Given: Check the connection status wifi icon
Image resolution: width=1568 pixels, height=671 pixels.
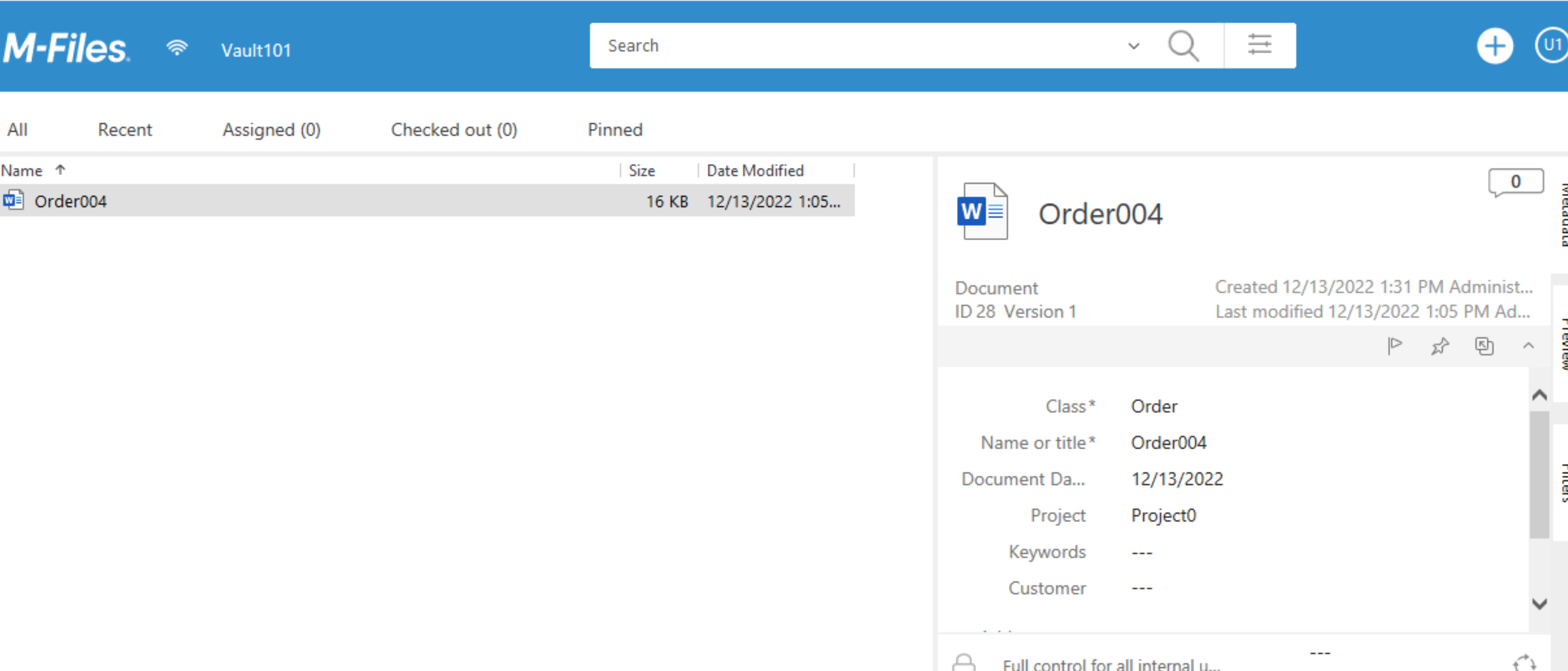Looking at the screenshot, I should point(176,48).
